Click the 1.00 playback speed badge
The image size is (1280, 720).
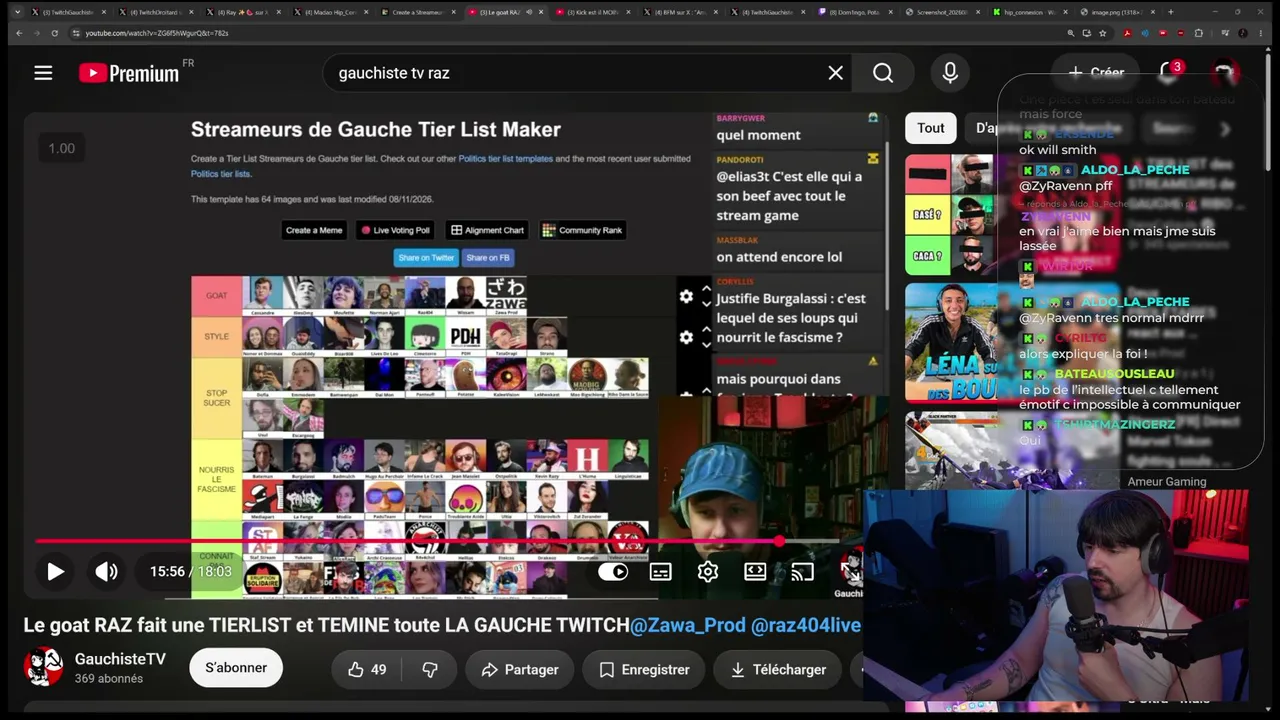(62, 148)
